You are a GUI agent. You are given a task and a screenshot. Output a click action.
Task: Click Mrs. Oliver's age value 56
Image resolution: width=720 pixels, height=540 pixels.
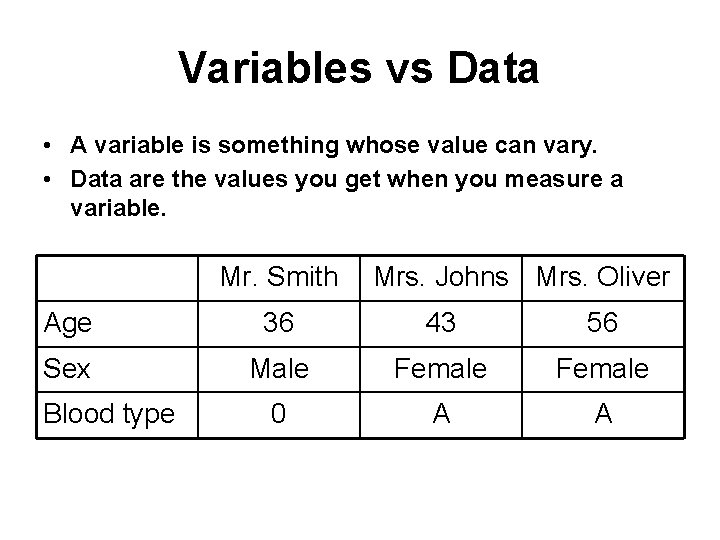pos(603,323)
